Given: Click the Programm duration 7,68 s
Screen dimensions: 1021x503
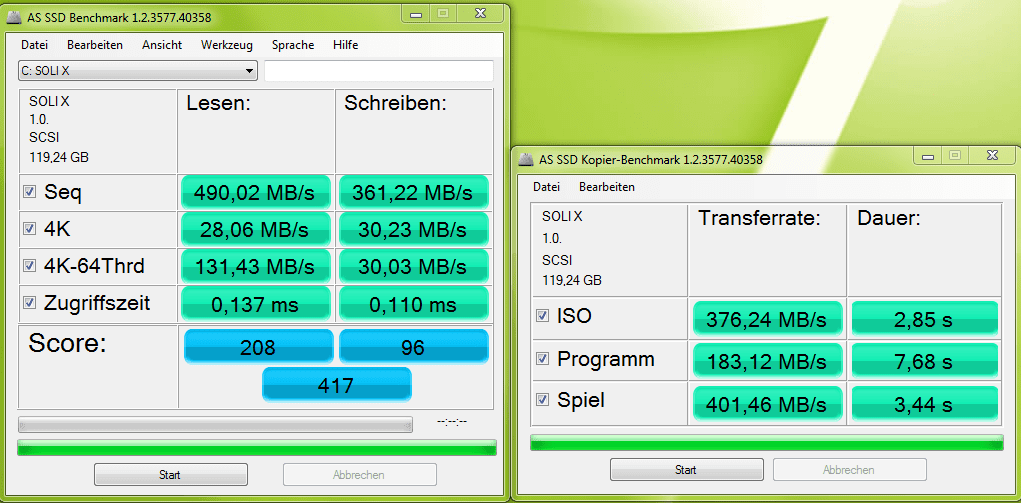Looking at the screenshot, I should pos(925,360).
